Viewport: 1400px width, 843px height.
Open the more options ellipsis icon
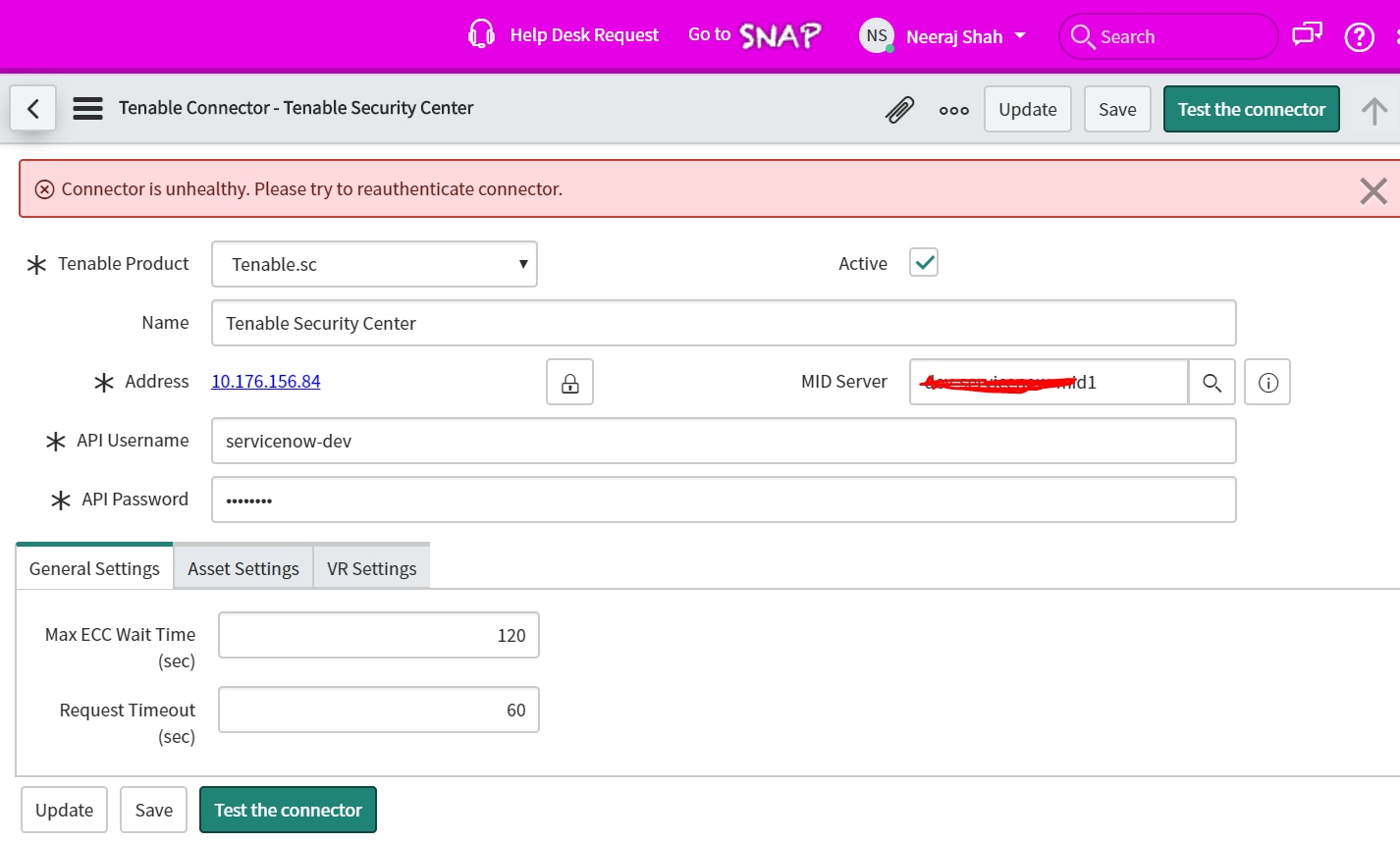click(953, 110)
